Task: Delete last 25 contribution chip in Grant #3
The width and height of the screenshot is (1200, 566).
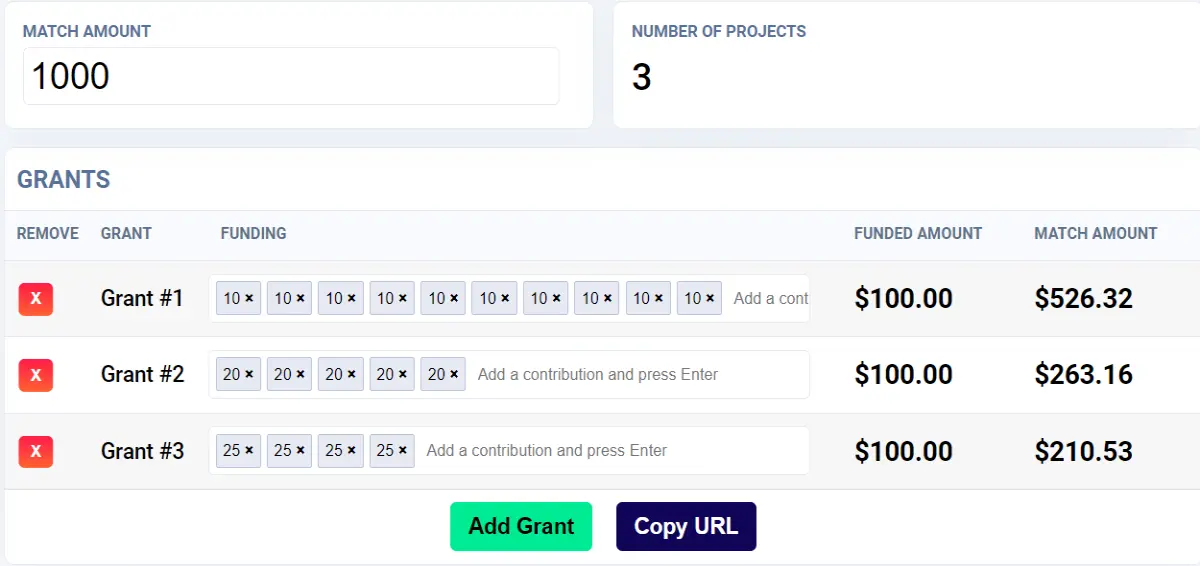Action: (x=403, y=450)
